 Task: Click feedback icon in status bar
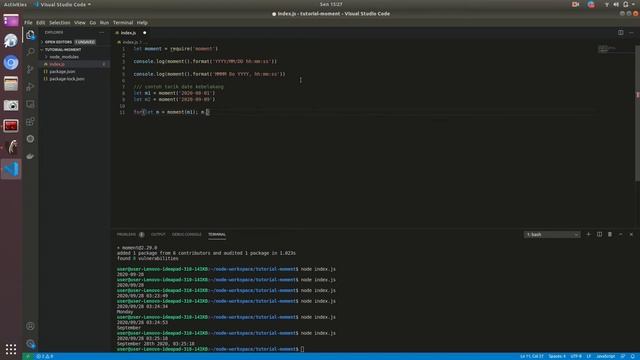point(623,356)
